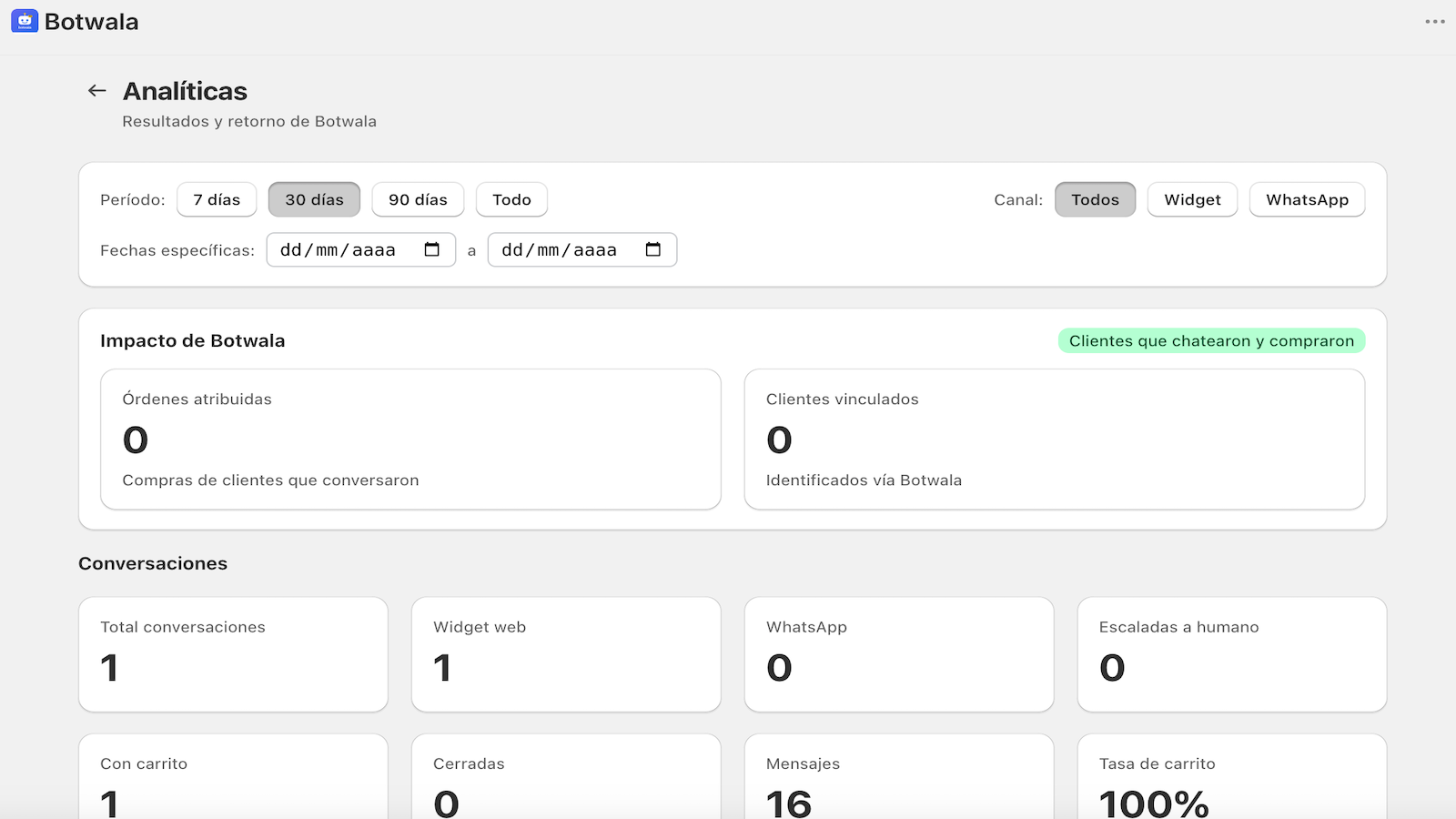Open the start date calendar picker icon
This screenshot has width=1456, height=819.
coord(432,249)
